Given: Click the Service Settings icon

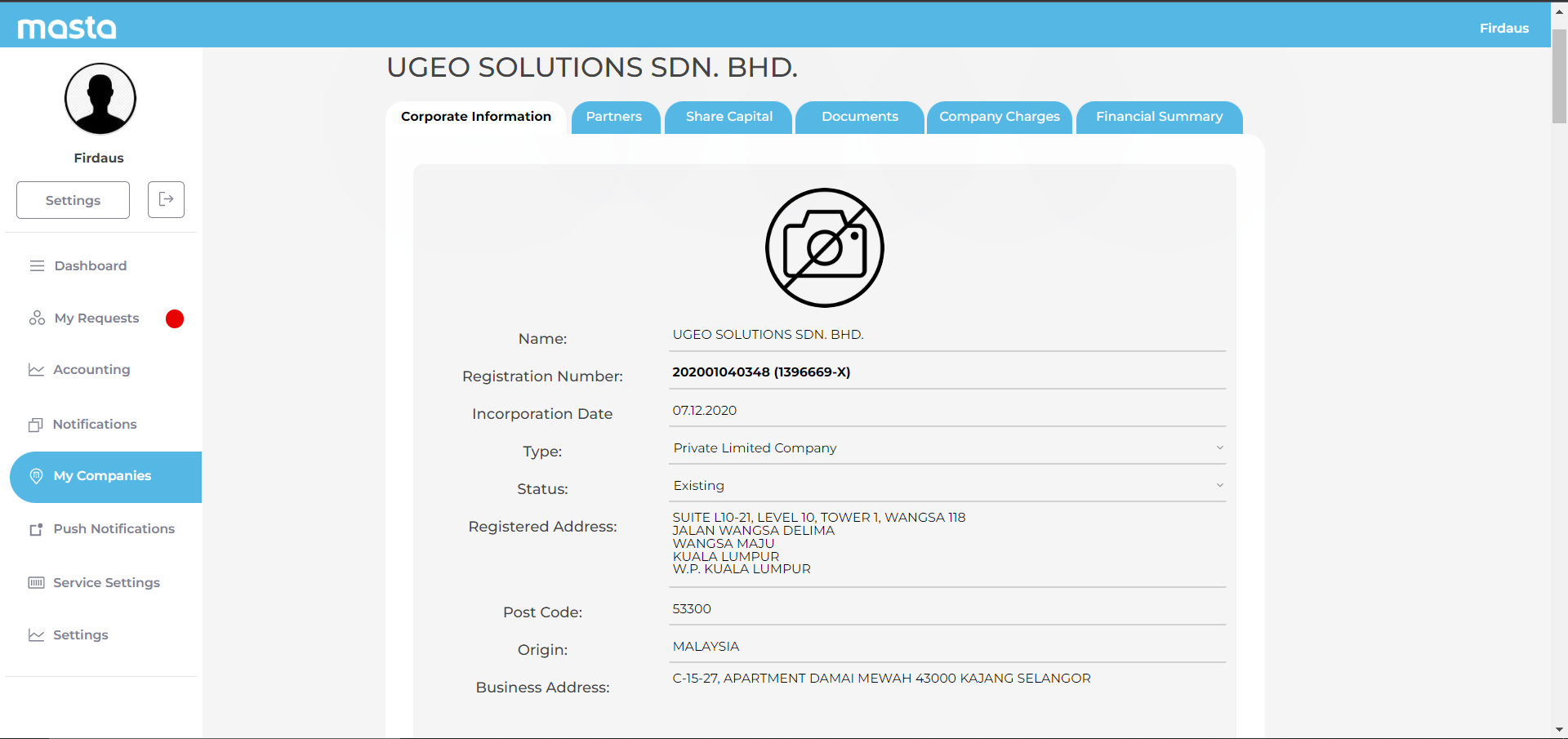Looking at the screenshot, I should tap(36, 583).
